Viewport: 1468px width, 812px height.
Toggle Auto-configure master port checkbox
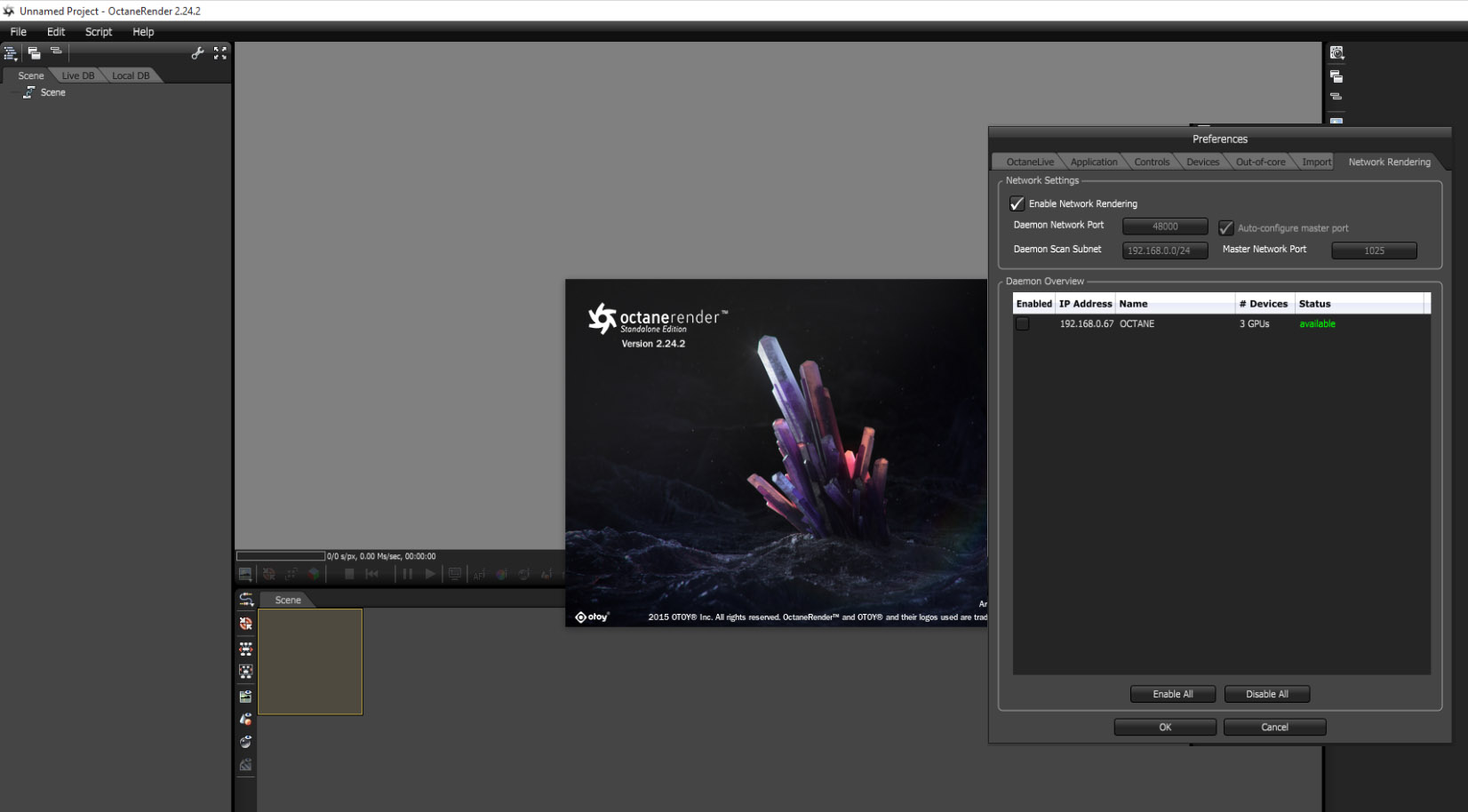1226,228
